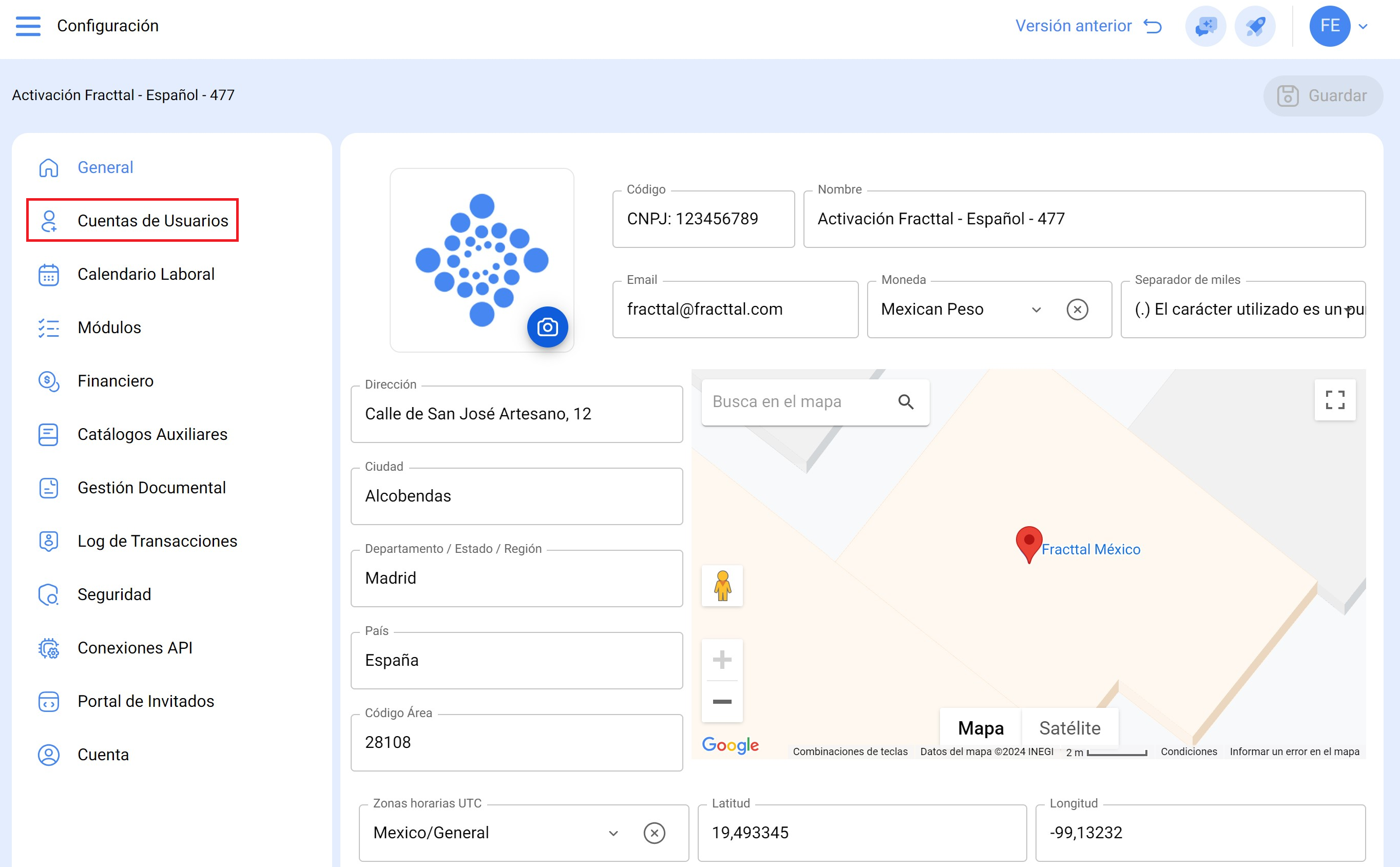Viewport: 1400px width, 867px height.
Task: Clear the Mexico/General time zone selection
Action: 654,833
